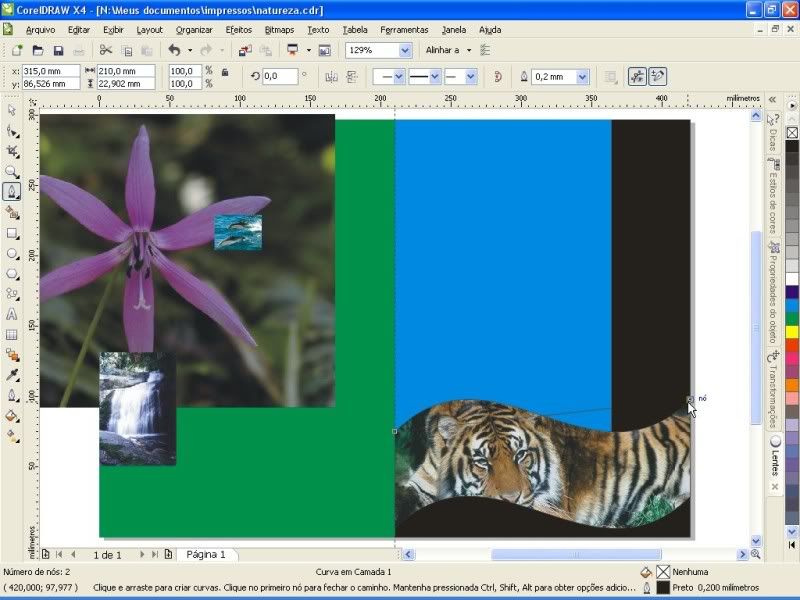Image resolution: width=800 pixels, height=600 pixels.
Task: Click the Save icon in the toolbar
Action: coord(58,50)
